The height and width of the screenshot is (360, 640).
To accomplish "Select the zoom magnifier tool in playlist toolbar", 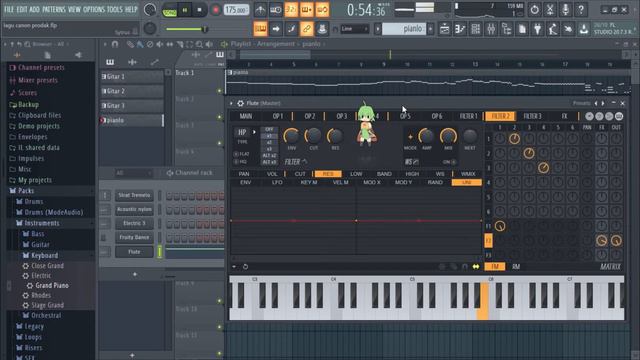I will click(199, 44).
